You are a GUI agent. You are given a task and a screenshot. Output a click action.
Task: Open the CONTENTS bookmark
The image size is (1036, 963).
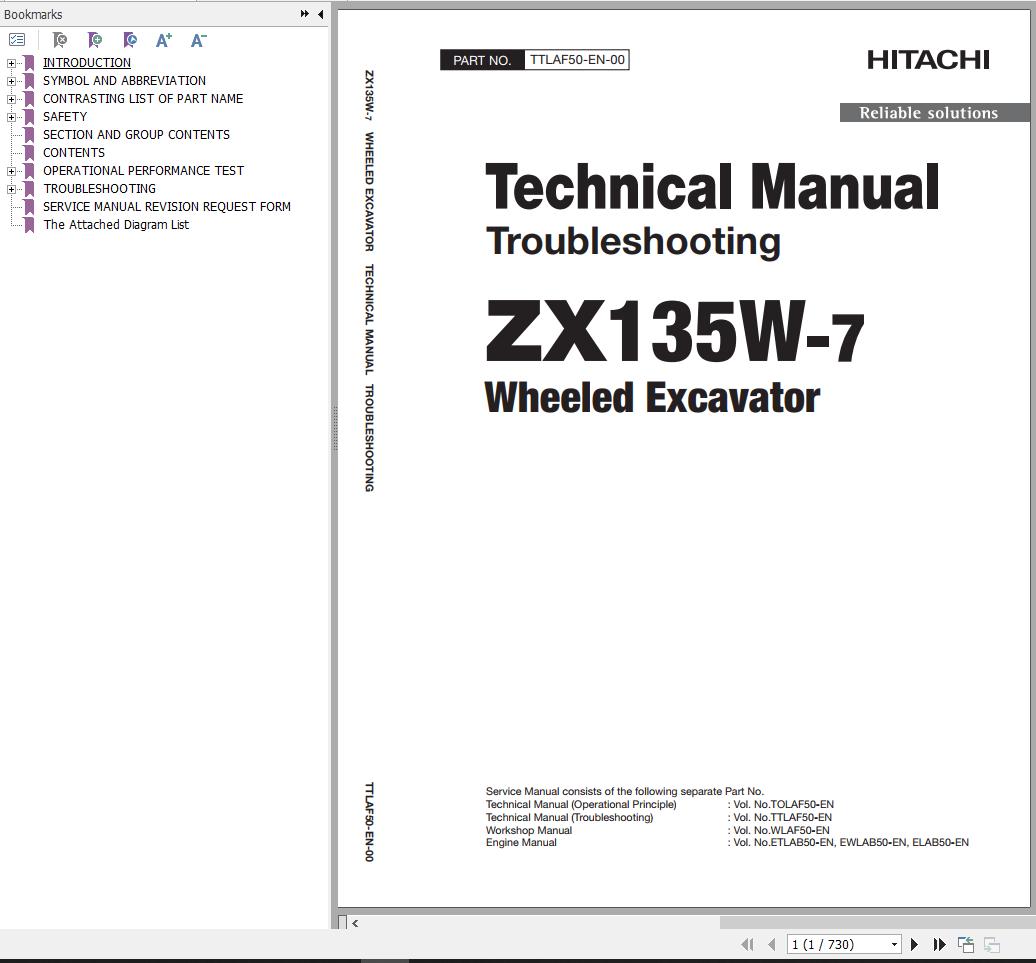point(73,153)
